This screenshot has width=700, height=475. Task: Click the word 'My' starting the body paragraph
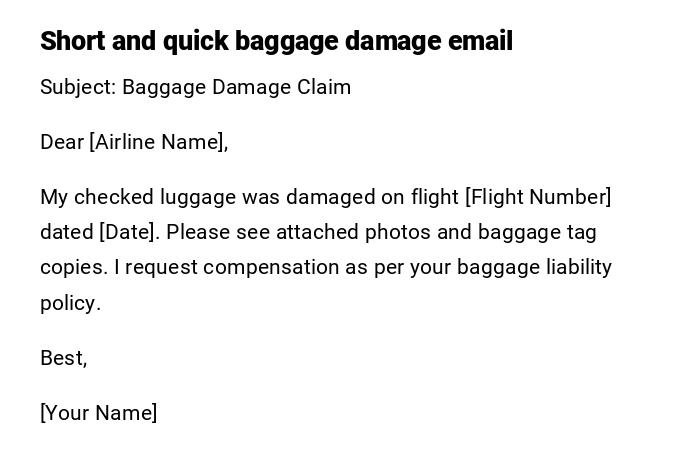coord(53,197)
